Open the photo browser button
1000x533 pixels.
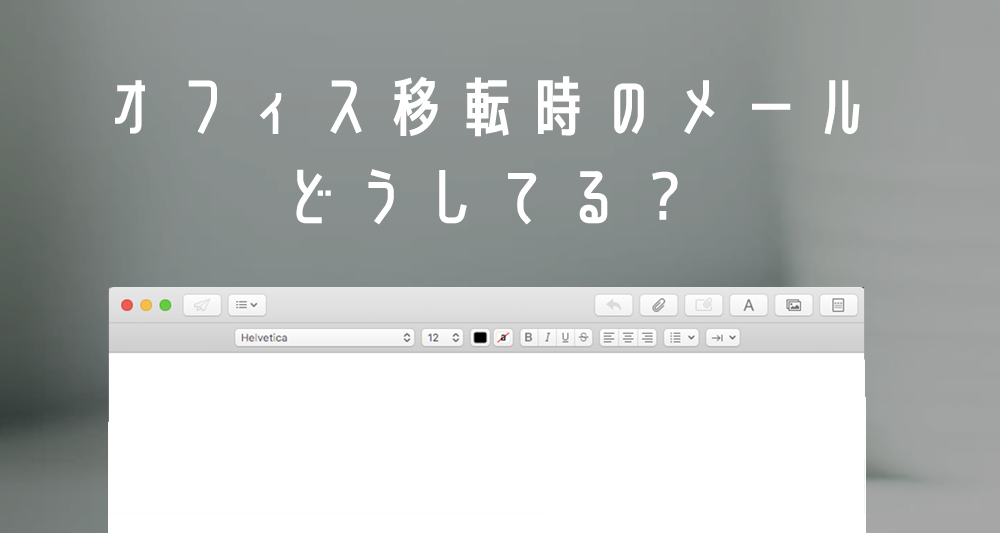coord(793,305)
